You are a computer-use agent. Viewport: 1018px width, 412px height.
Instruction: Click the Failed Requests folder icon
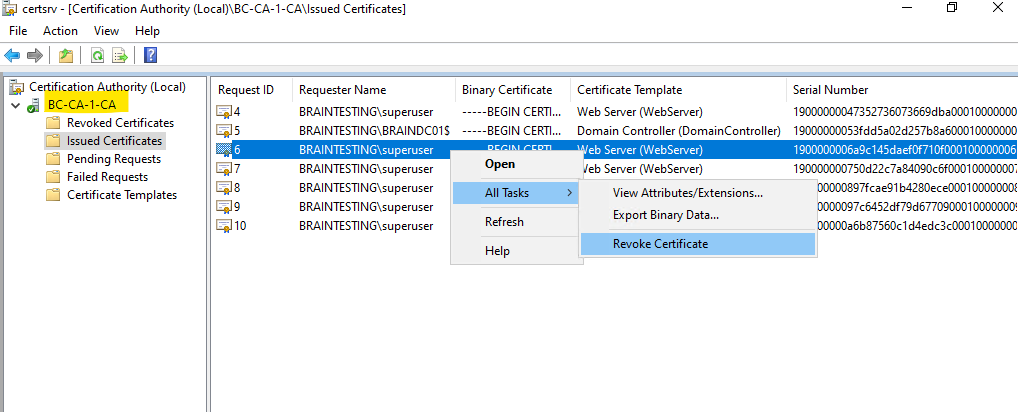click(x=53, y=177)
